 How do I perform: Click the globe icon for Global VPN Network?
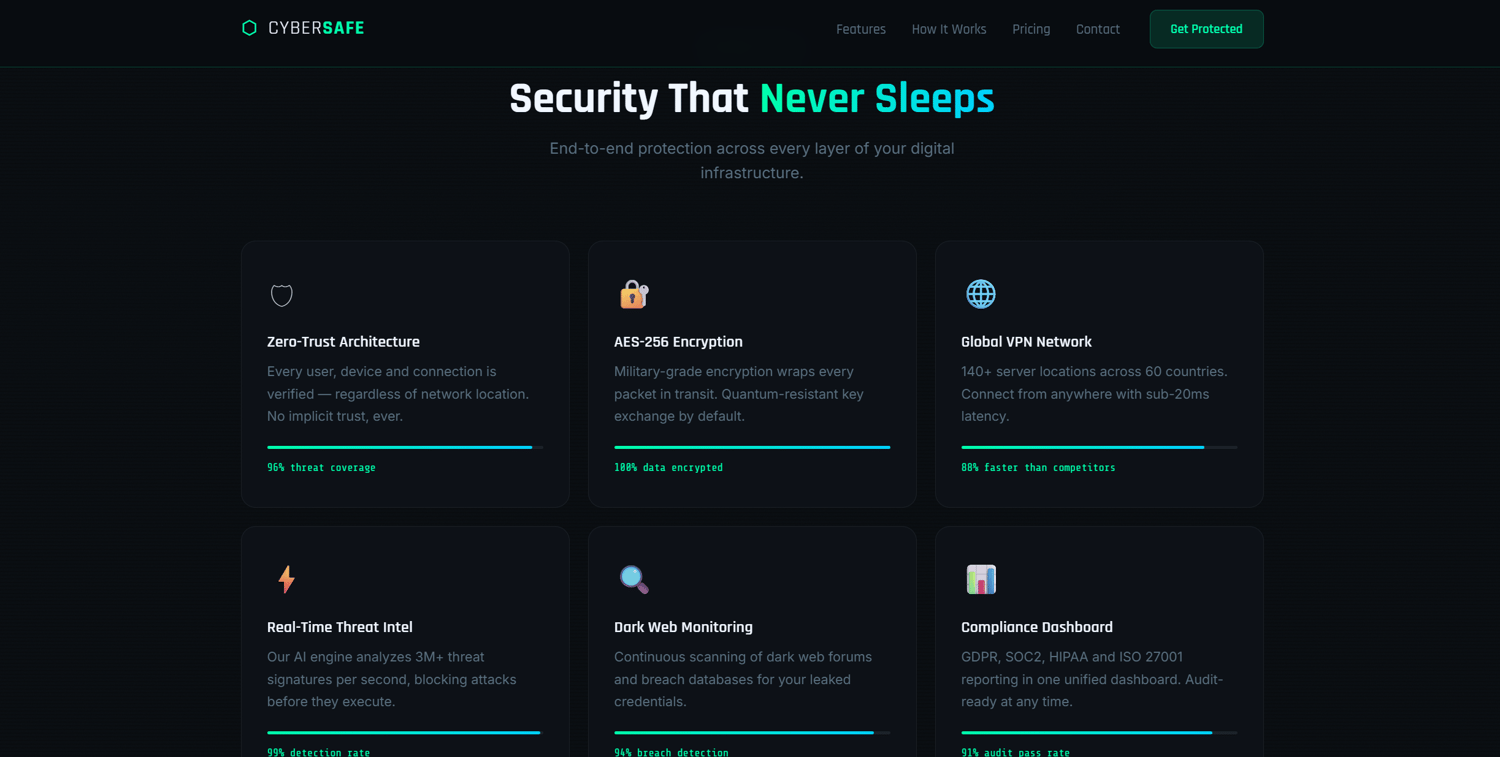981,294
